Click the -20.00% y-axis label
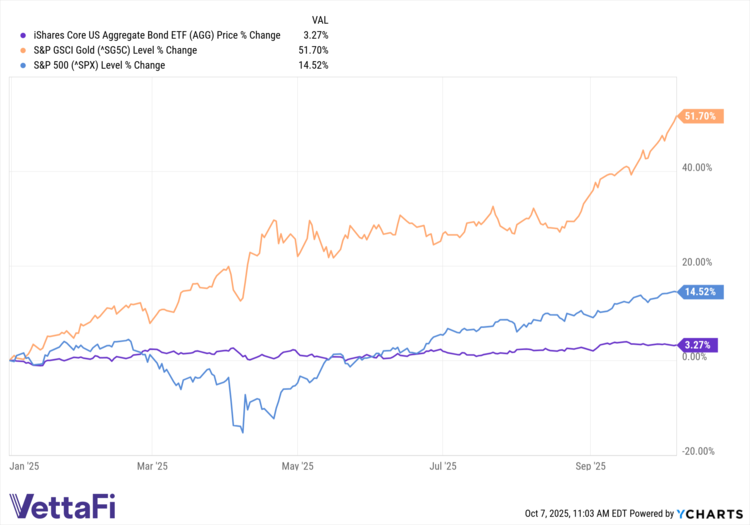This screenshot has height=525, width=750. coord(697,451)
